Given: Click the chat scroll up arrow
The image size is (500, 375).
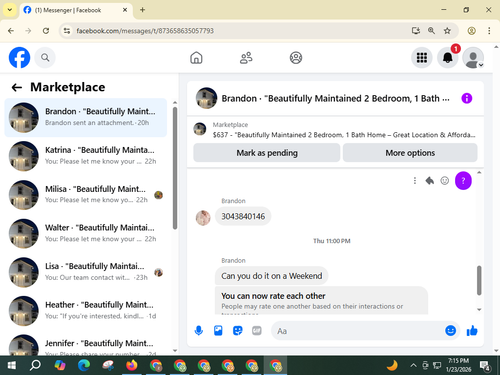Looking at the screenshot, I should [479, 173].
